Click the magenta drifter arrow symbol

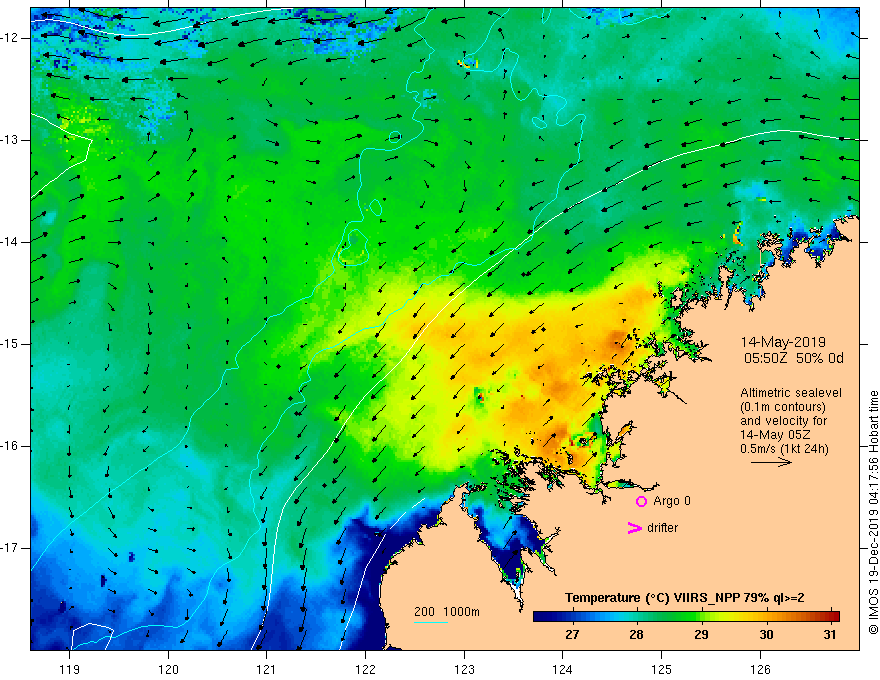[x=634, y=527]
